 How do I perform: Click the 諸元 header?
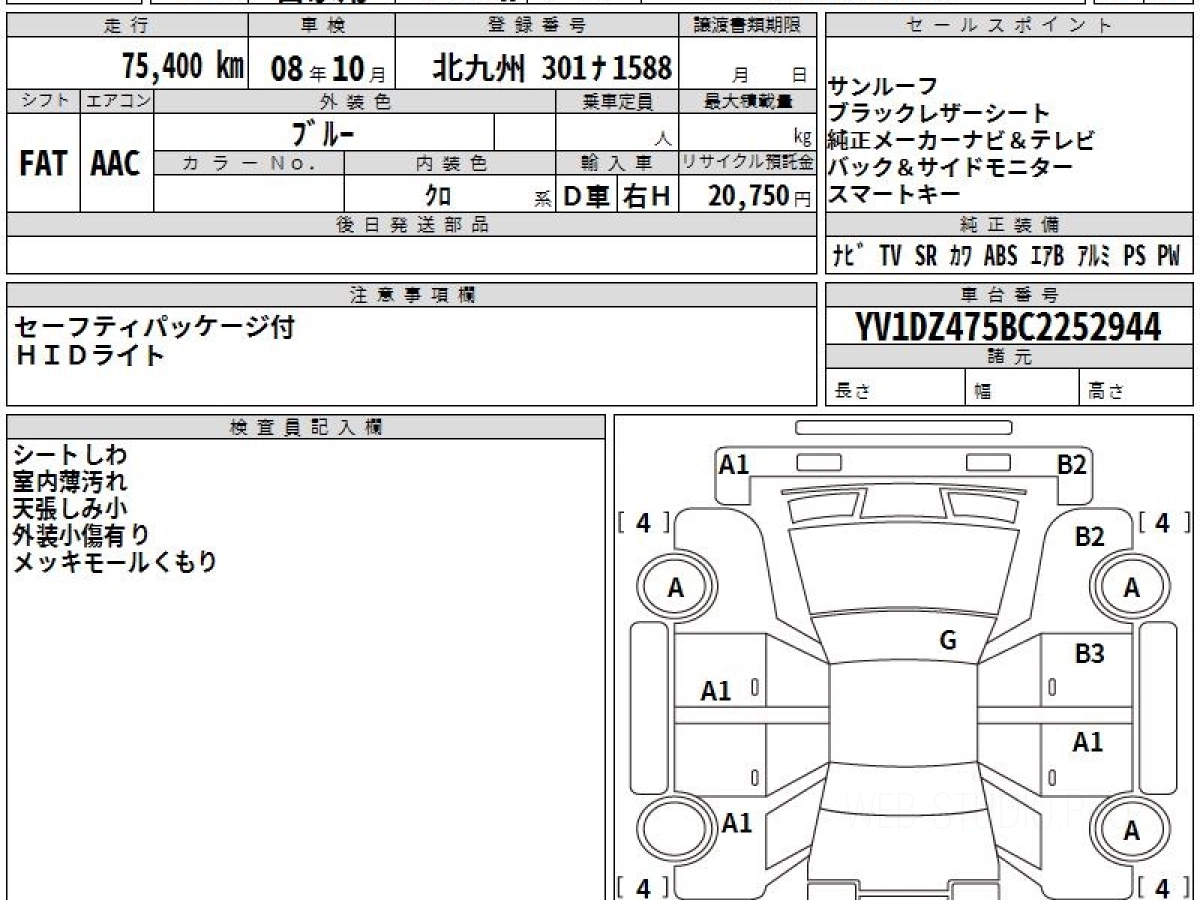pos(1008,357)
